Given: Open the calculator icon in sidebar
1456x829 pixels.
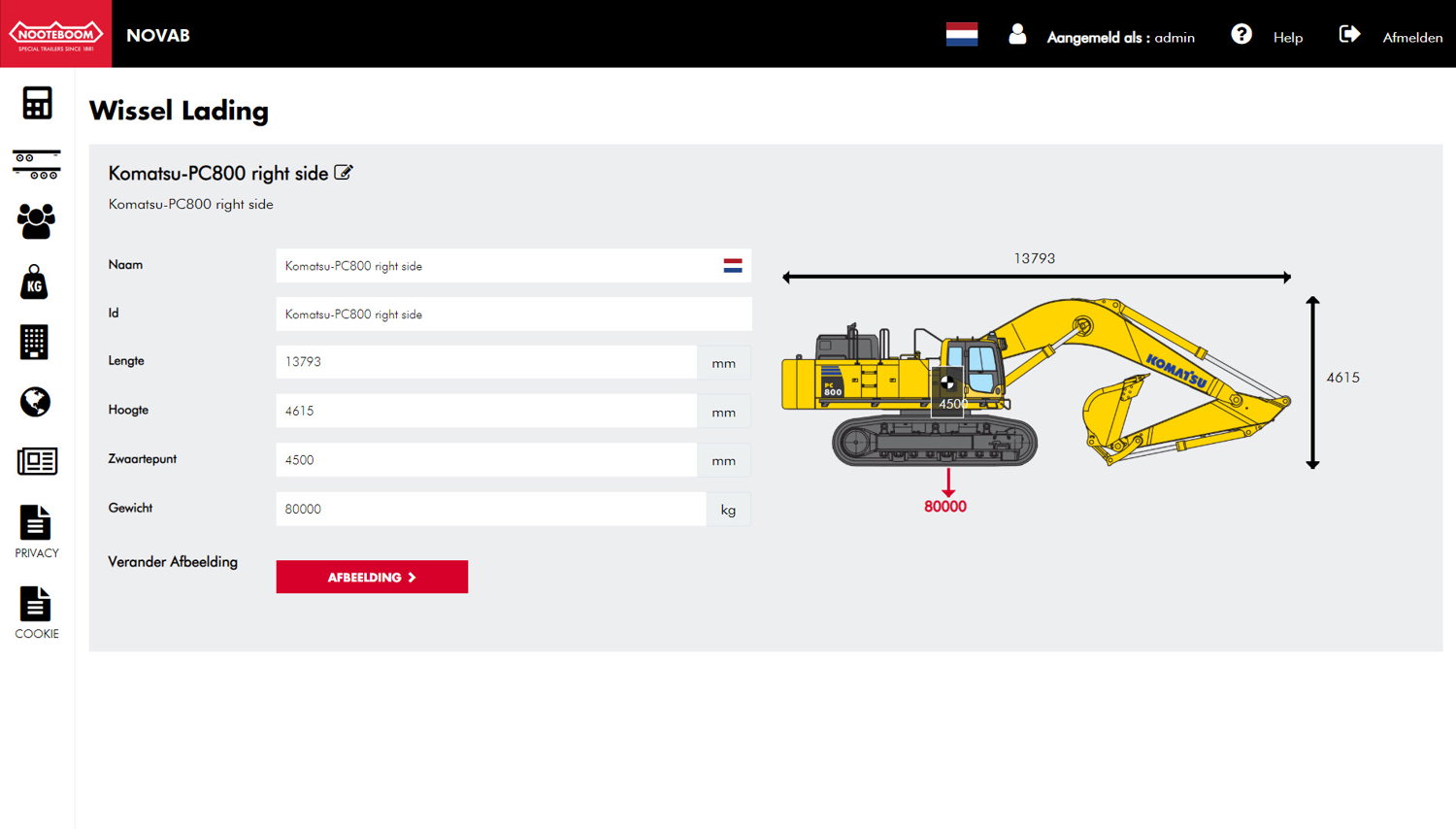Looking at the screenshot, I should [x=37, y=103].
